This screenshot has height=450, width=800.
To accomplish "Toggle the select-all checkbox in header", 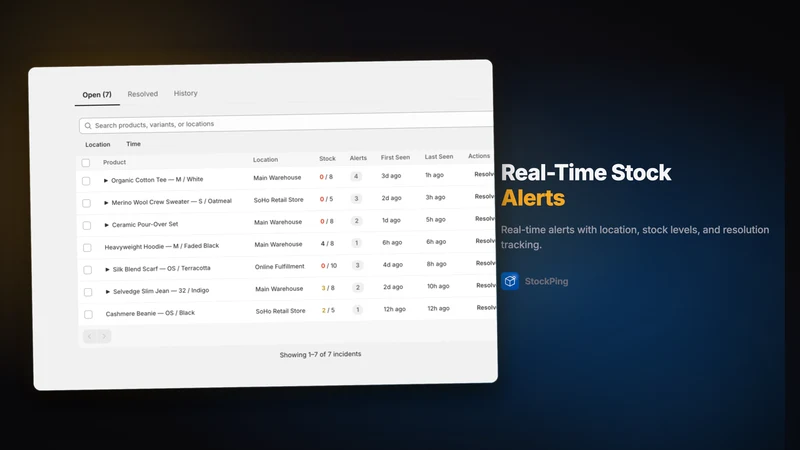I will pos(86,163).
